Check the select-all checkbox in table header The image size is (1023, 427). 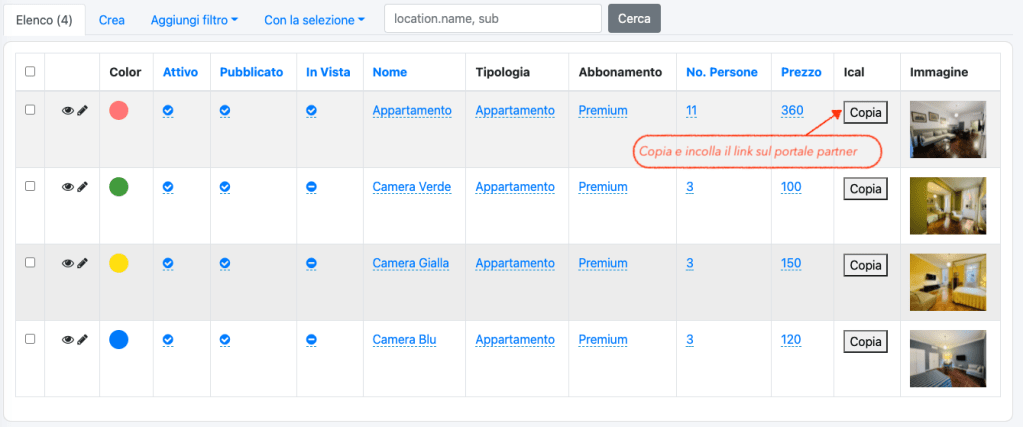[30, 72]
